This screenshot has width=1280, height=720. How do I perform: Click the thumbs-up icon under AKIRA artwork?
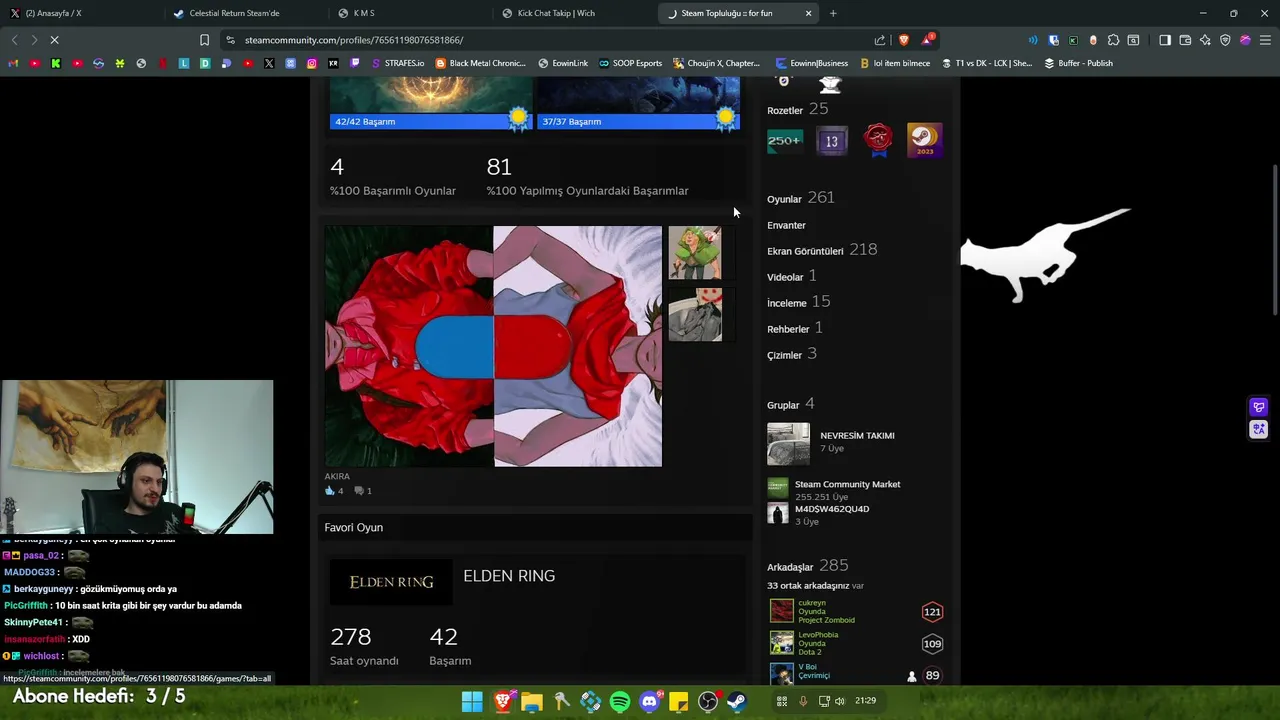coord(330,491)
